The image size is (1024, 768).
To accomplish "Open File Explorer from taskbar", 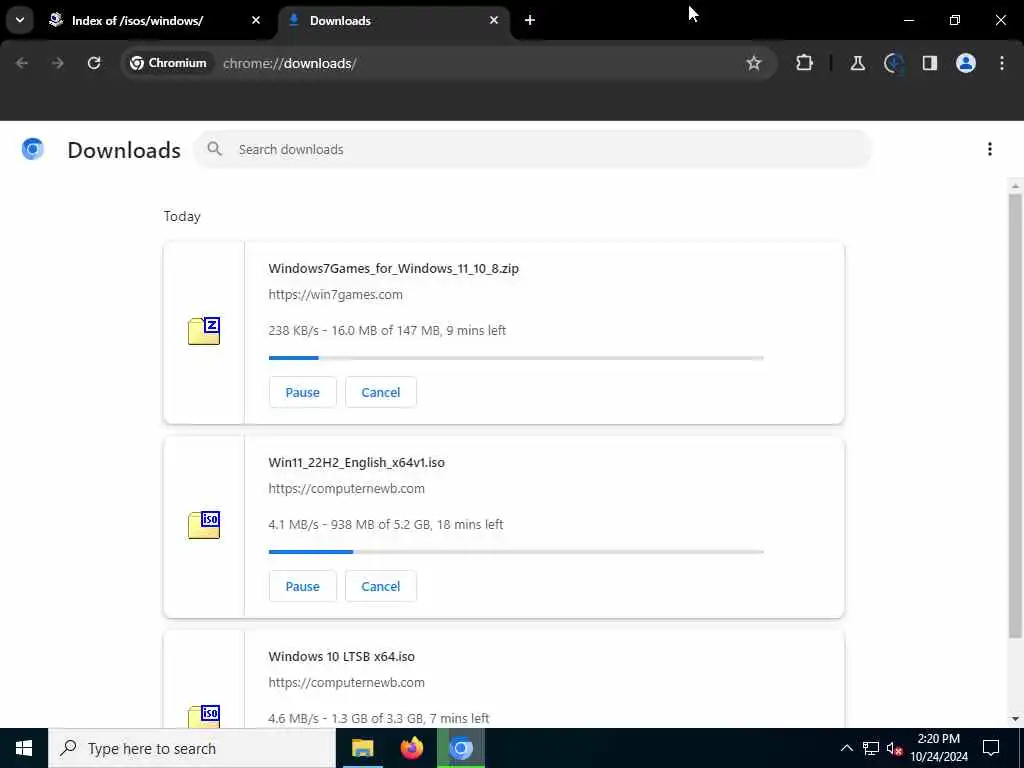I will (362, 748).
